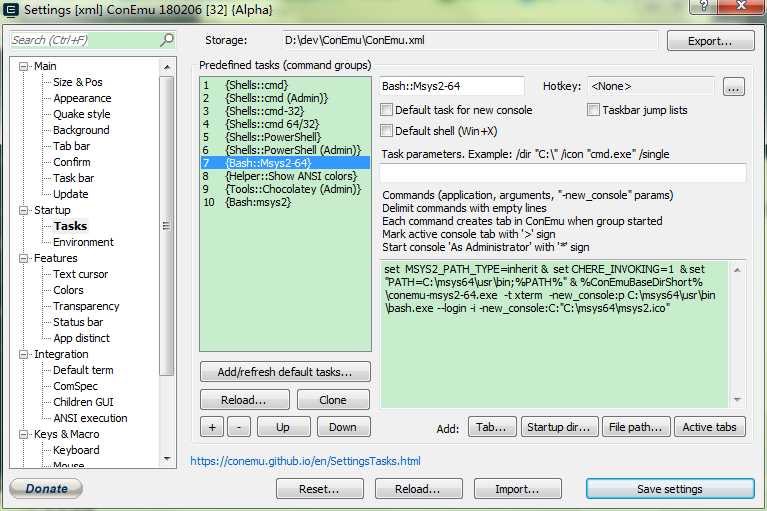
Task: Open Environment settings page
Action: point(83,242)
